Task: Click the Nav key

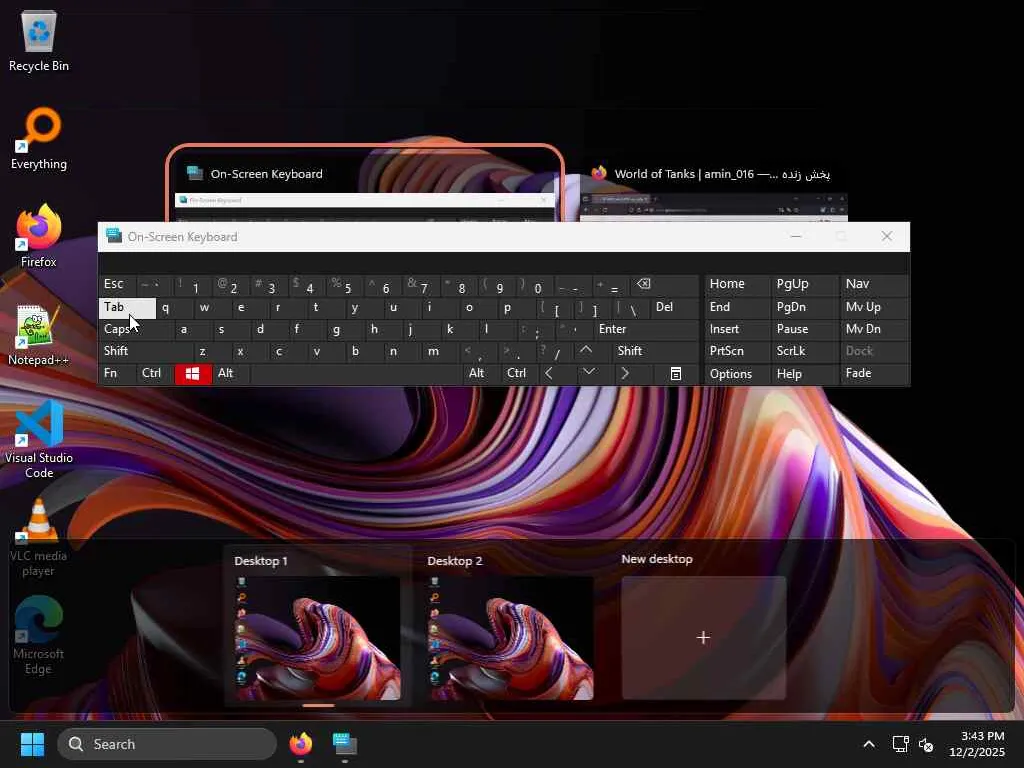Action: (x=874, y=284)
